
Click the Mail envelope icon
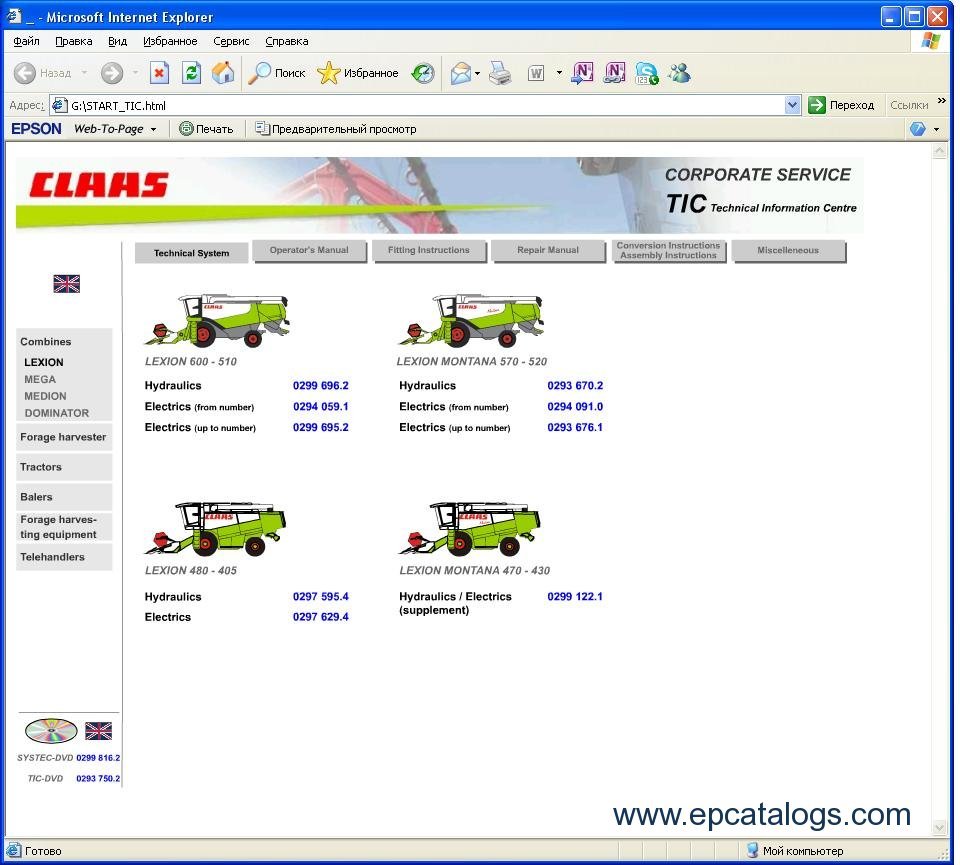pos(460,73)
